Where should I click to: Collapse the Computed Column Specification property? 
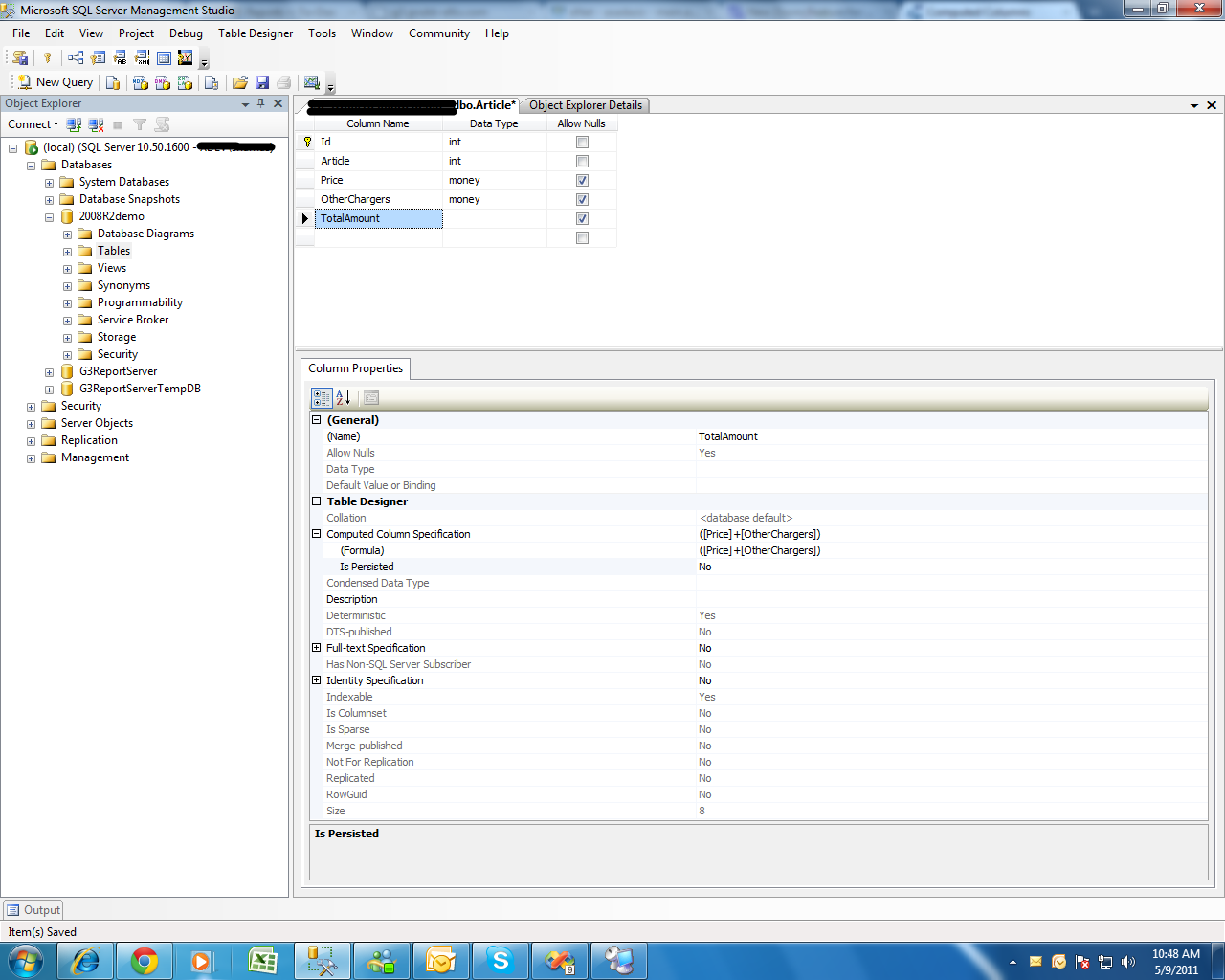[x=316, y=534]
